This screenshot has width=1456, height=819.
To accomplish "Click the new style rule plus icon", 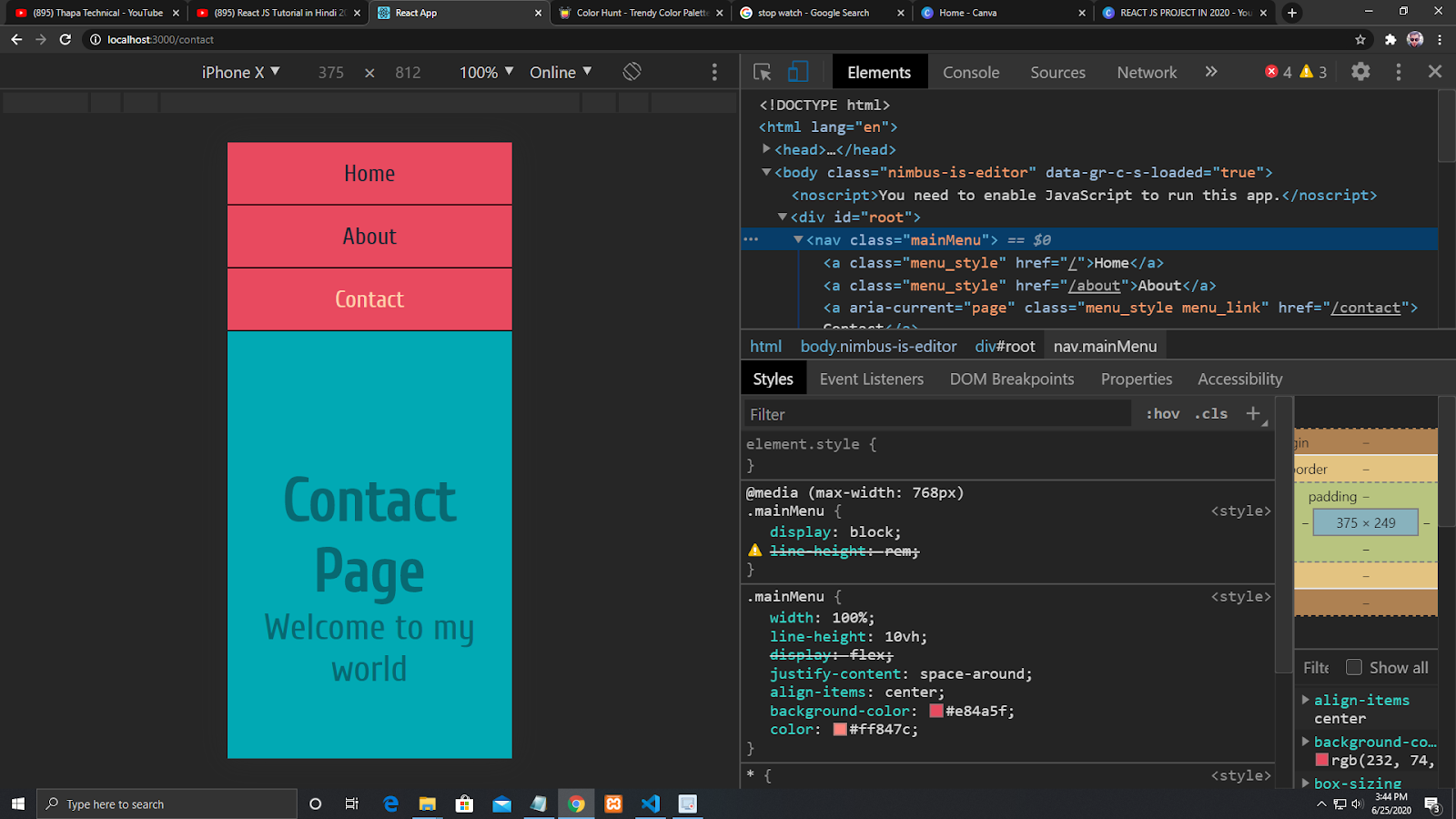I will click(x=1253, y=413).
